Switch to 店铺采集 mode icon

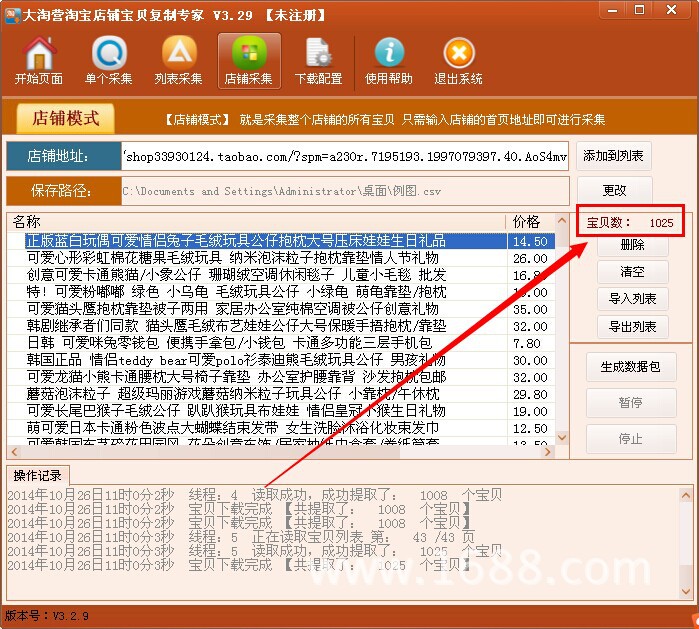click(249, 61)
